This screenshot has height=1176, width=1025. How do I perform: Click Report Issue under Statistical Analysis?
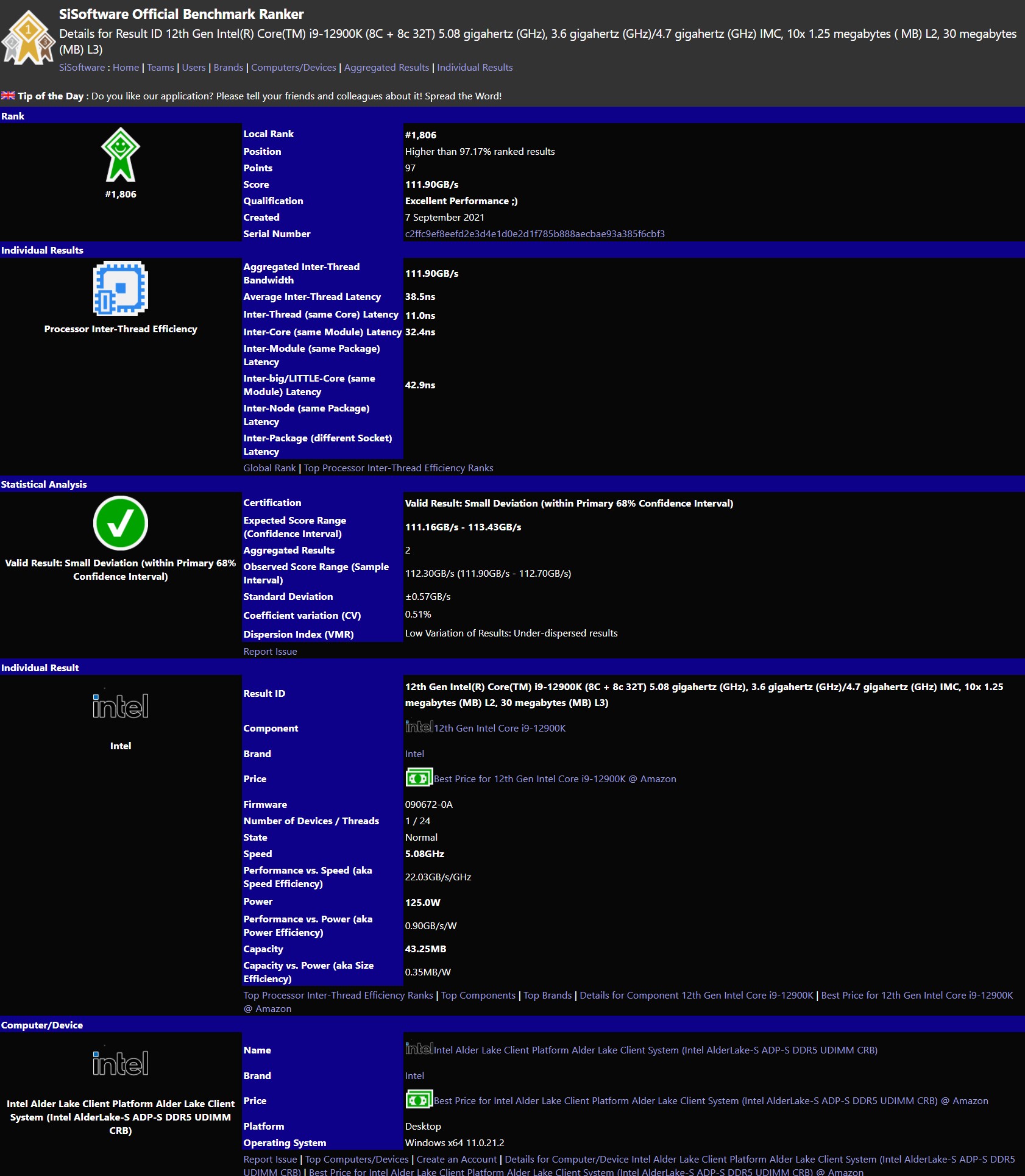(271, 652)
